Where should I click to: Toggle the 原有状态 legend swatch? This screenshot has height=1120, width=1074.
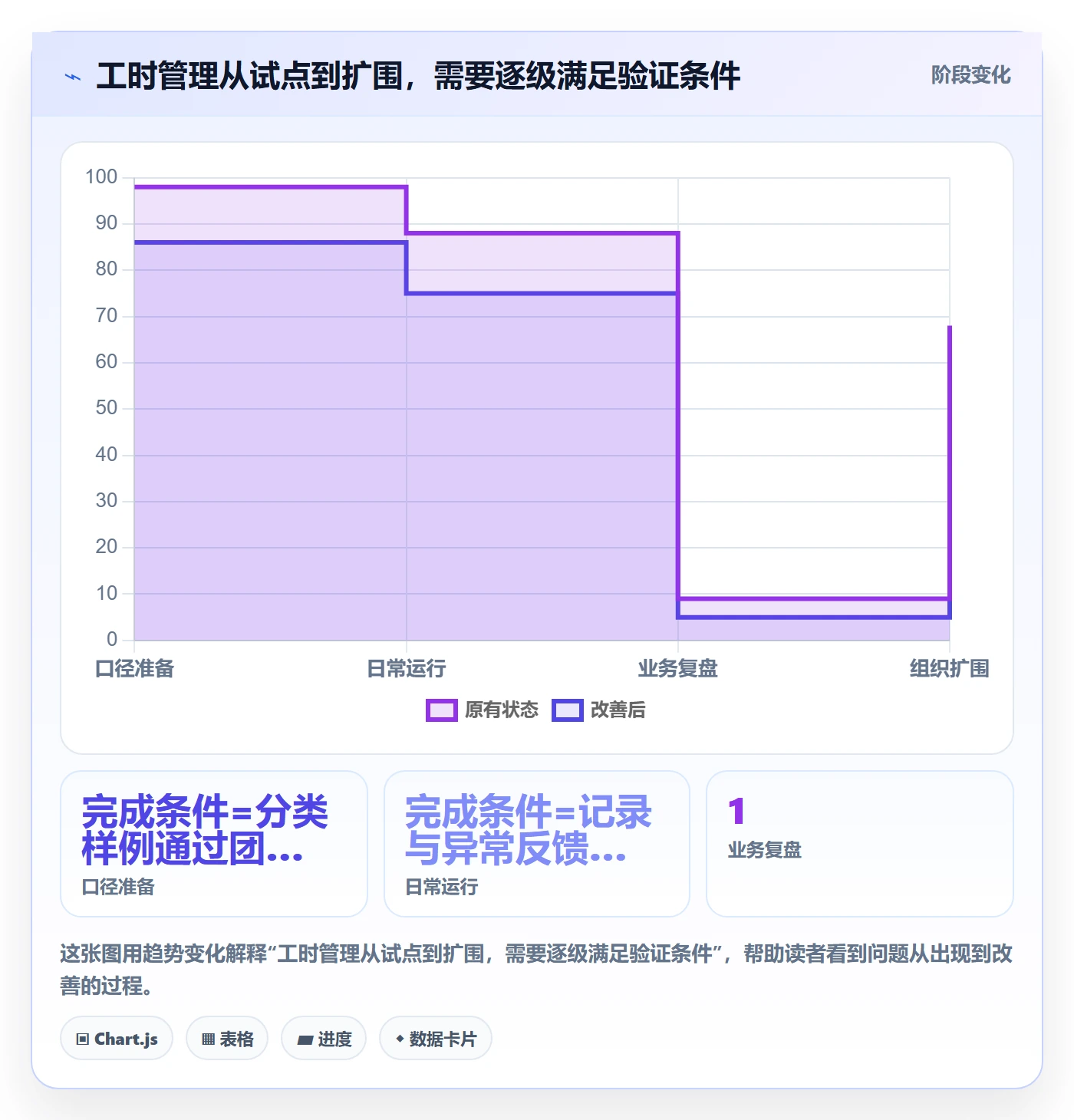[x=441, y=710]
